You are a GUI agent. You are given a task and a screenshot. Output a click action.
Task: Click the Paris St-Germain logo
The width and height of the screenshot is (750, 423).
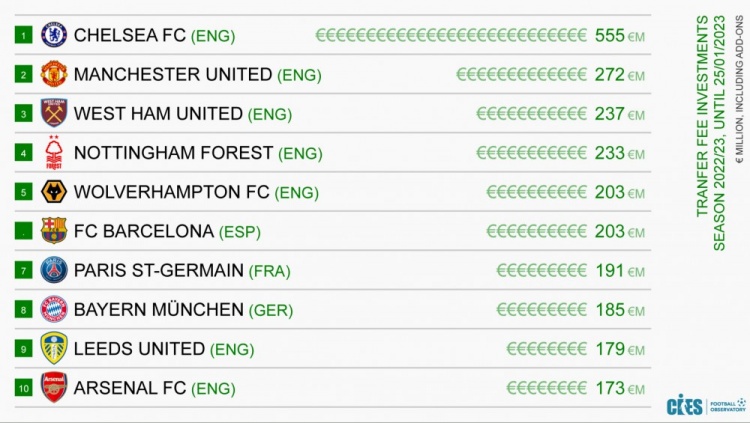54,270
